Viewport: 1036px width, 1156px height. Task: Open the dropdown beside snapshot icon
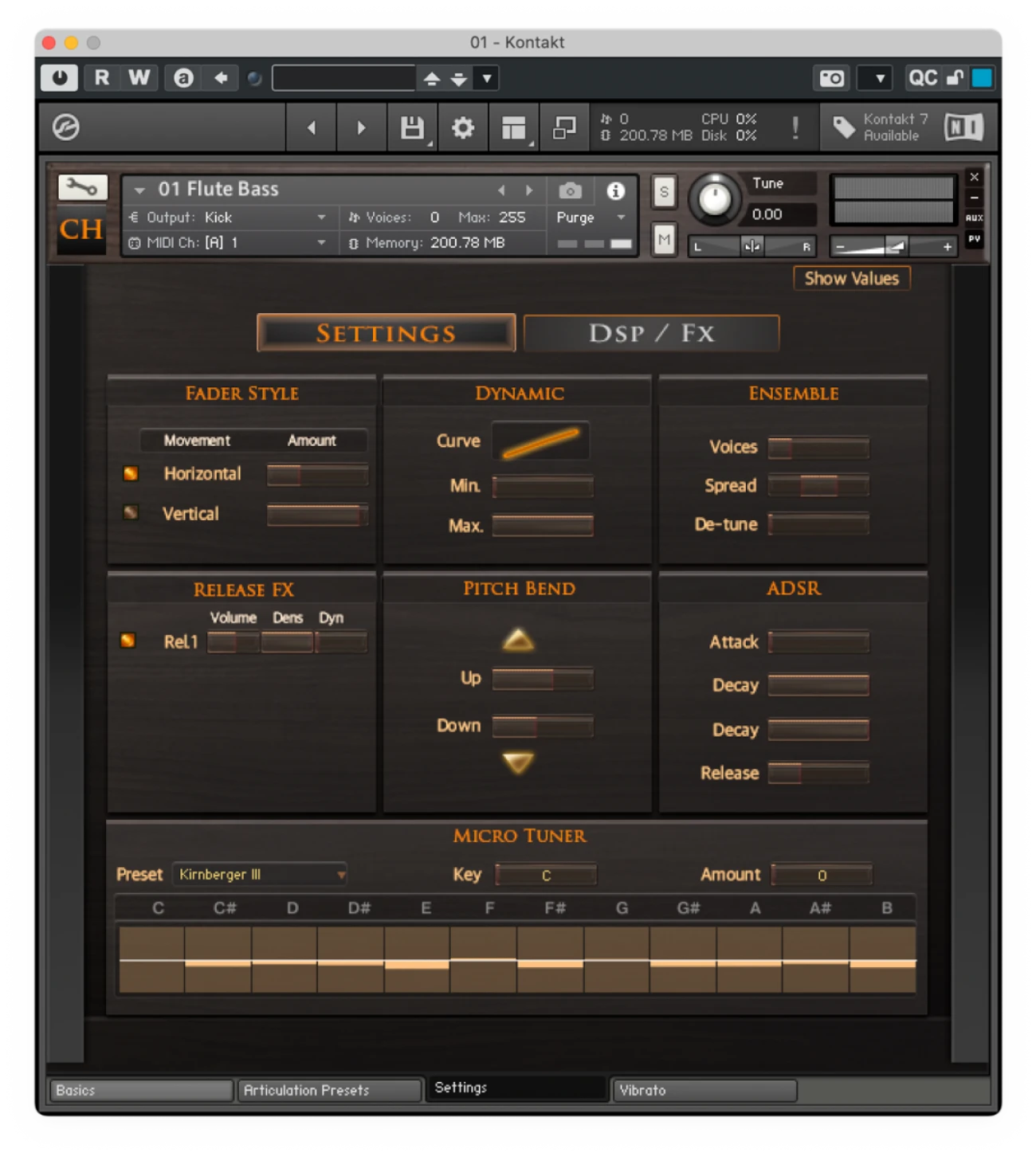coord(879,78)
